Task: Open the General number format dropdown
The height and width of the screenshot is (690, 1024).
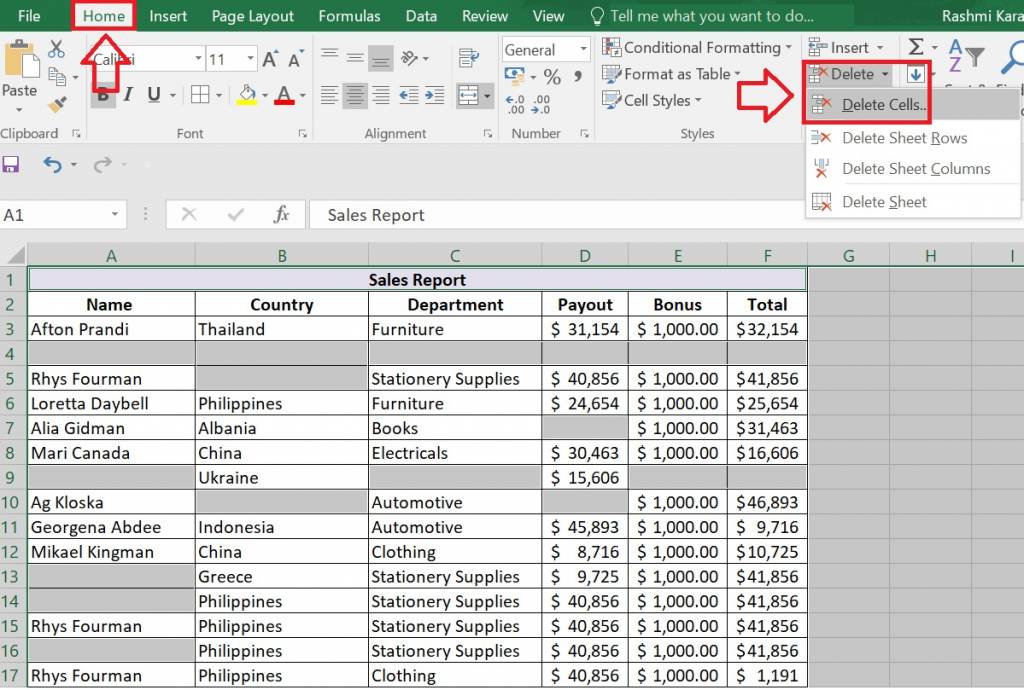Action: [584, 49]
